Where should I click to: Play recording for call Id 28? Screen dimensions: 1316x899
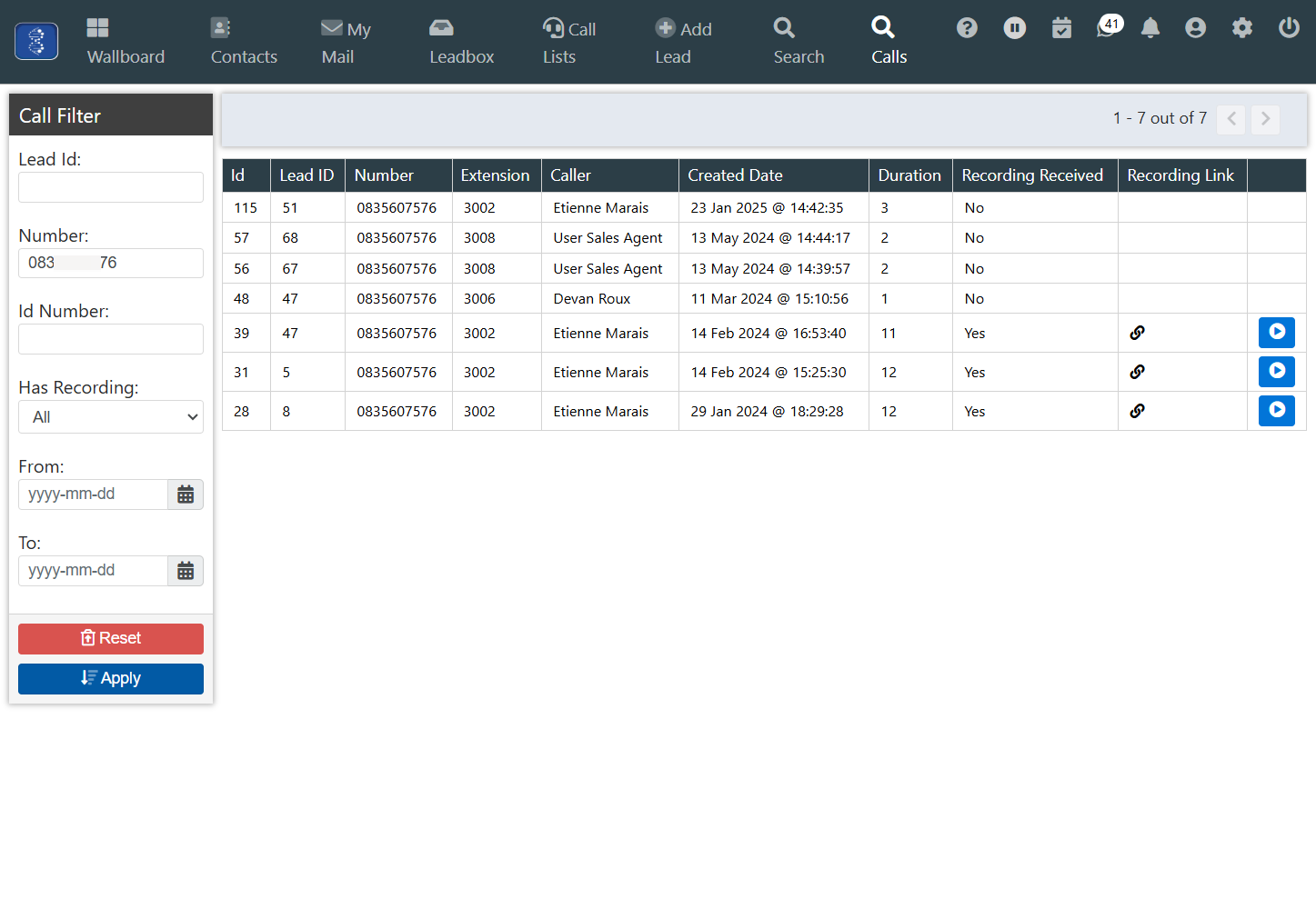coord(1277,411)
